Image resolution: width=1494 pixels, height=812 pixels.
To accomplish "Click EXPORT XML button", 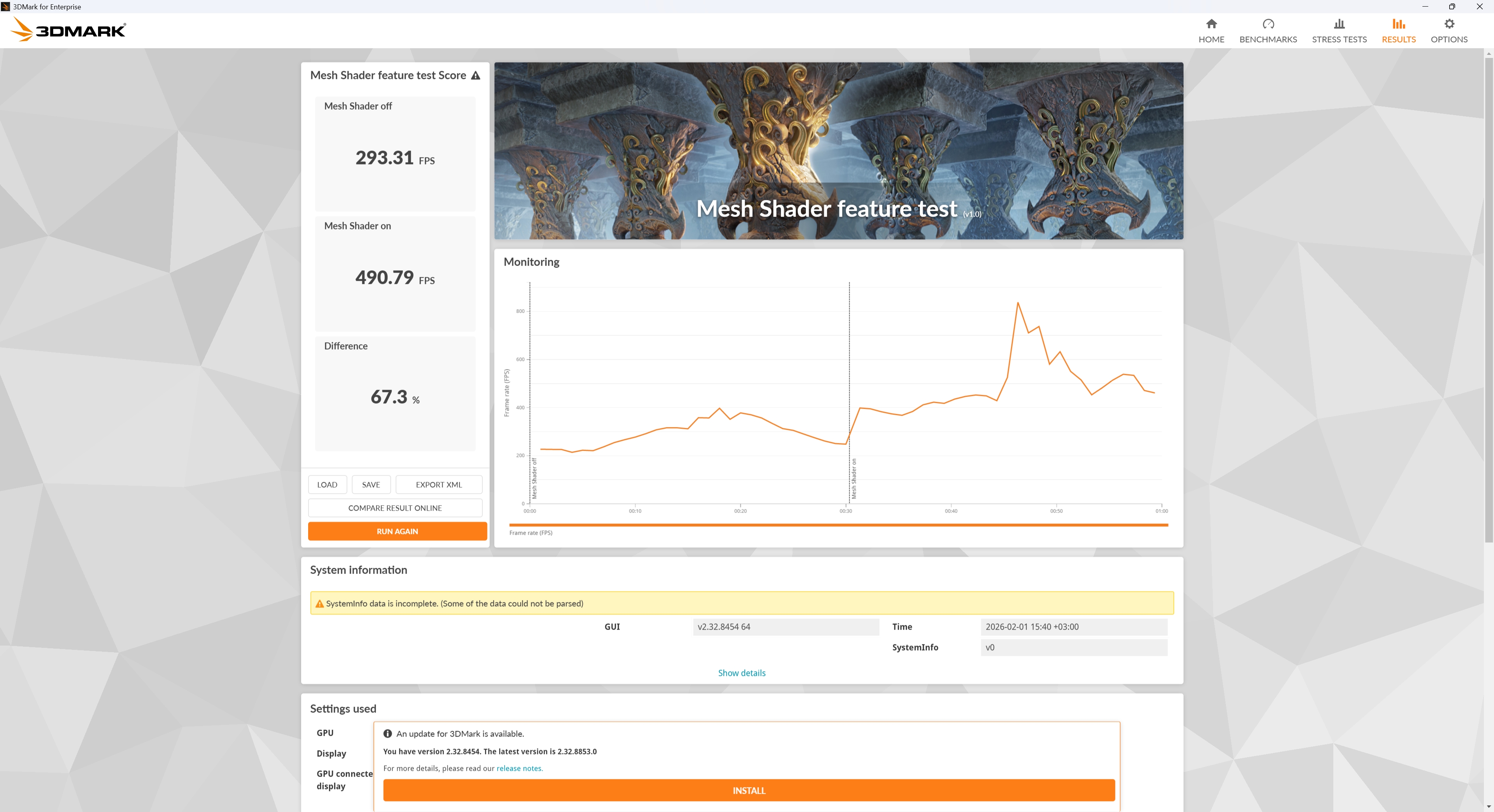I will 438,485.
